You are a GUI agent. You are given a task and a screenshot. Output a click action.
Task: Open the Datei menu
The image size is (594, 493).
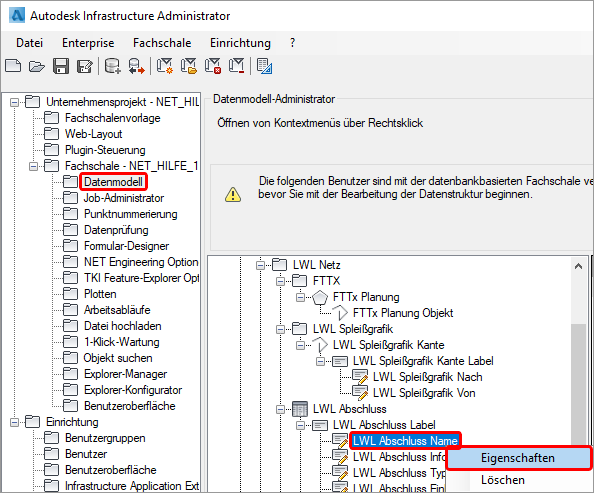29,43
